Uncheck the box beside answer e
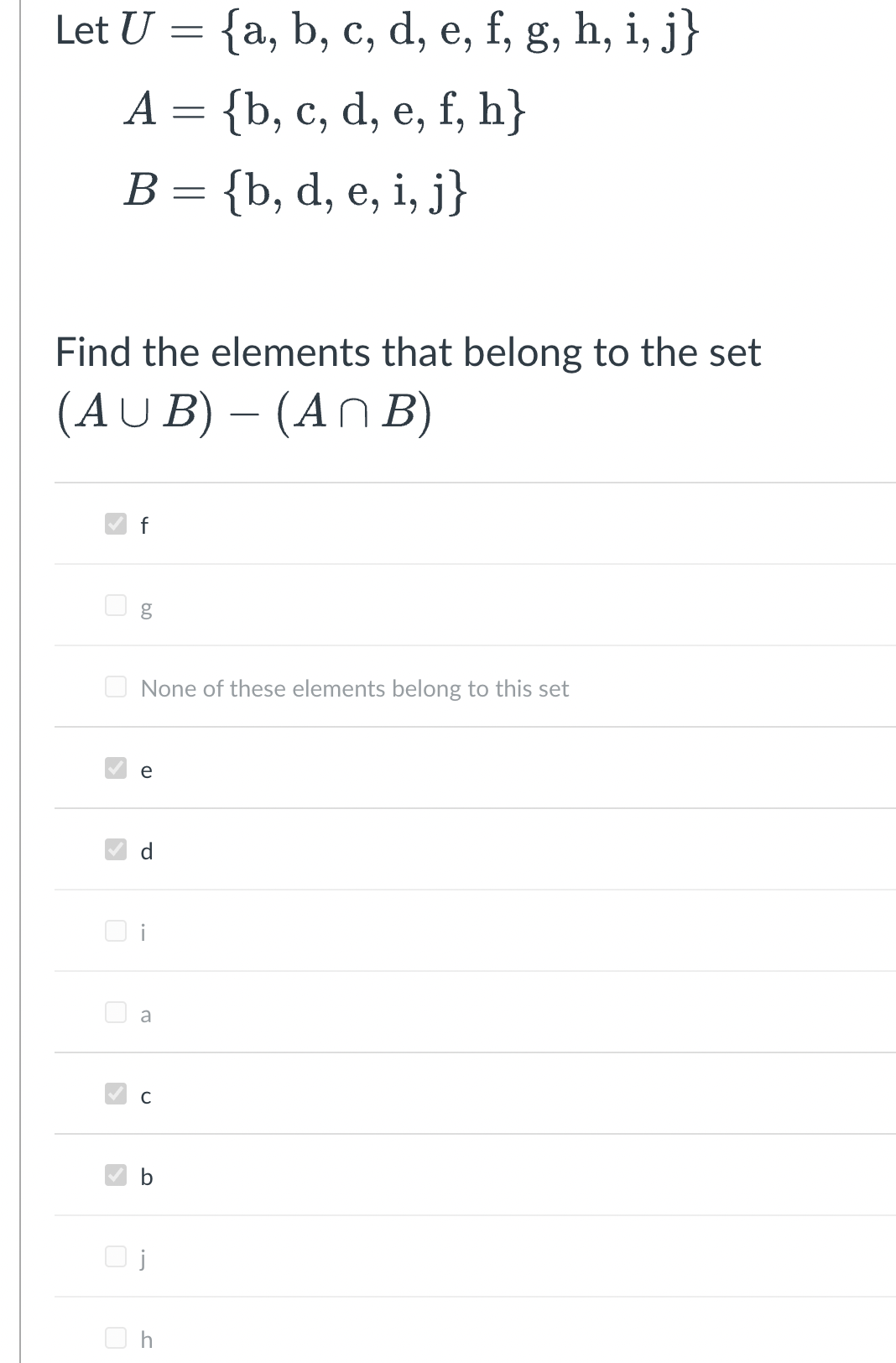896x1363 pixels. 116,768
